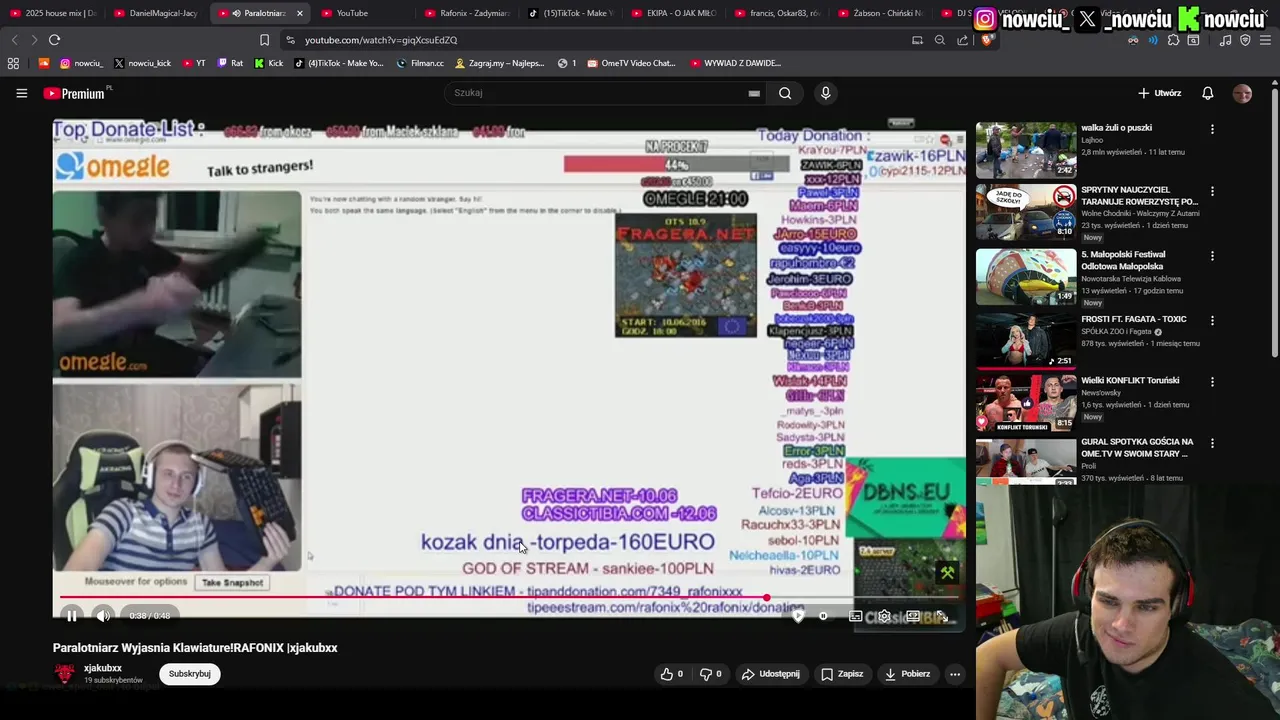This screenshot has height=720, width=1280.
Task: Start voice search with microphone icon
Action: tap(825, 93)
